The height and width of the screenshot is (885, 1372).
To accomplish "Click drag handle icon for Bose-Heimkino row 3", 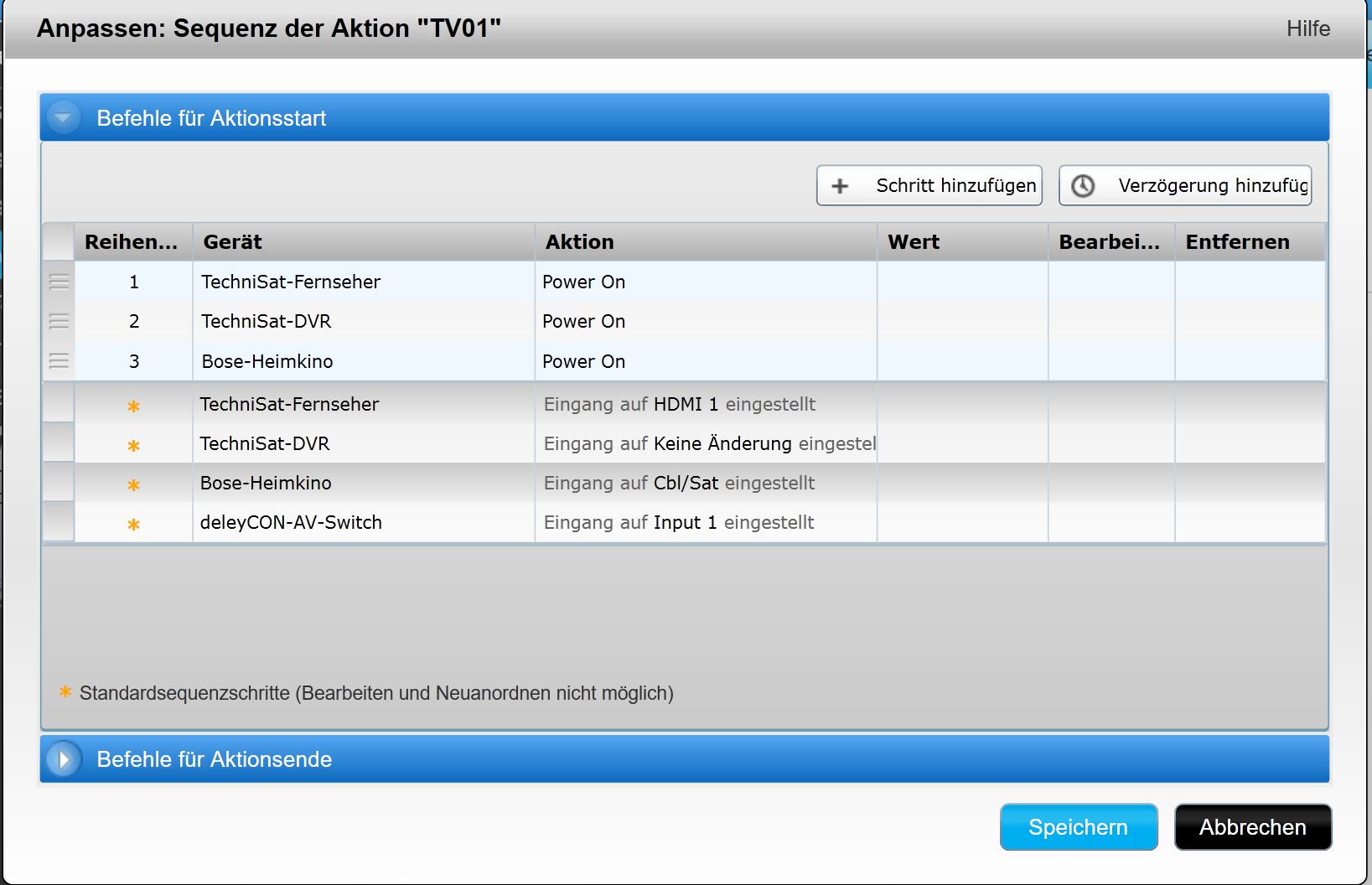I will click(x=59, y=361).
